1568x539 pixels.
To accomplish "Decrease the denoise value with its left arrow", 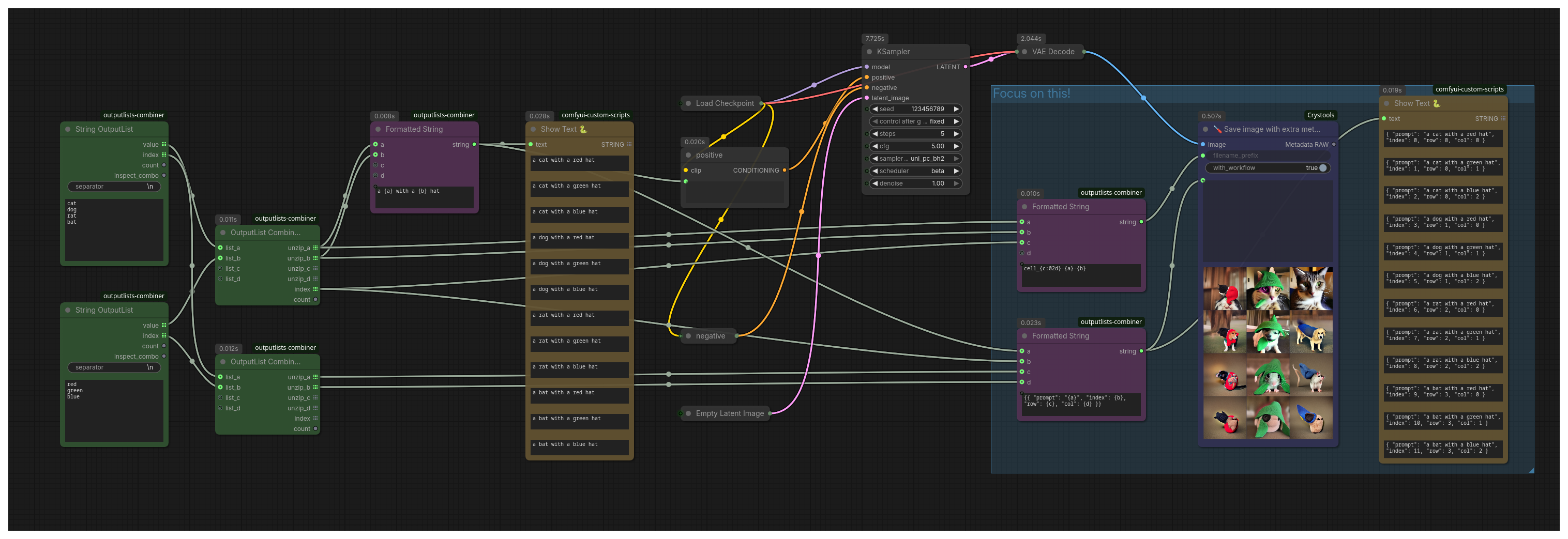I will pyautogui.click(x=875, y=184).
